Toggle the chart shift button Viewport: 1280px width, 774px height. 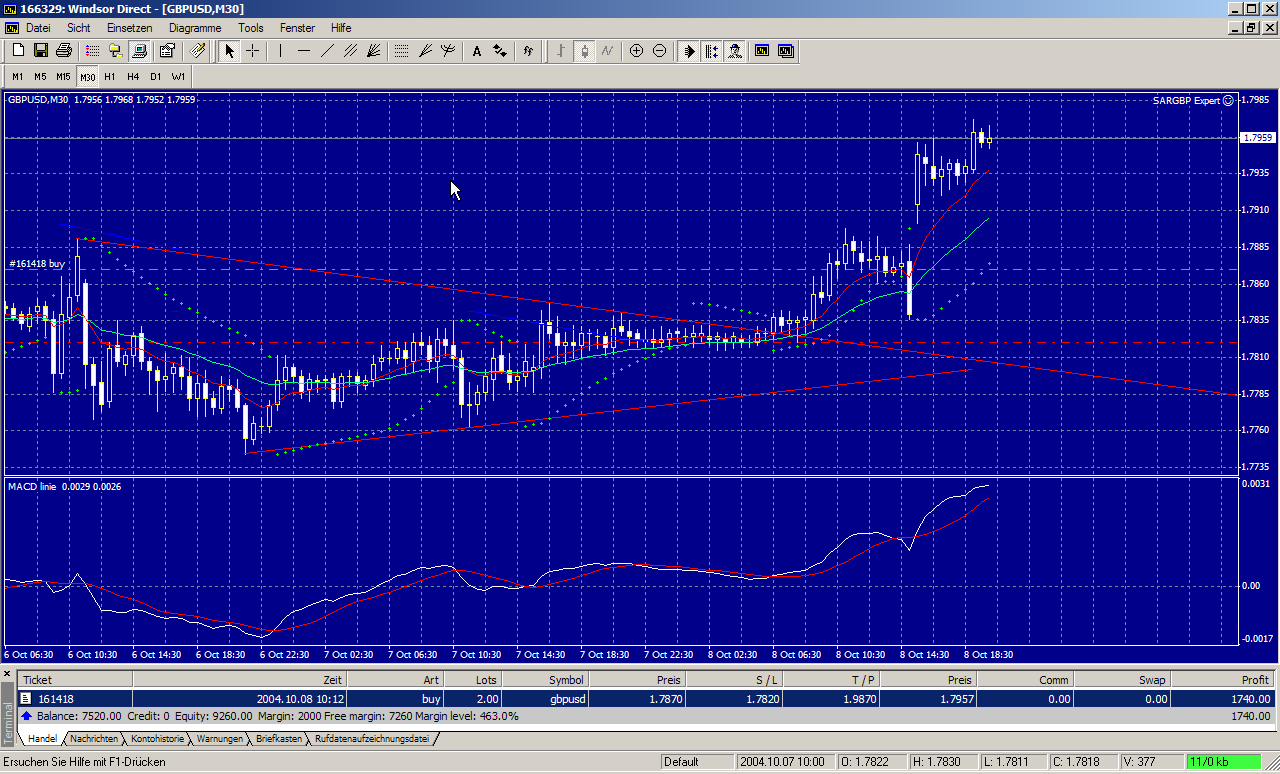(x=712, y=51)
